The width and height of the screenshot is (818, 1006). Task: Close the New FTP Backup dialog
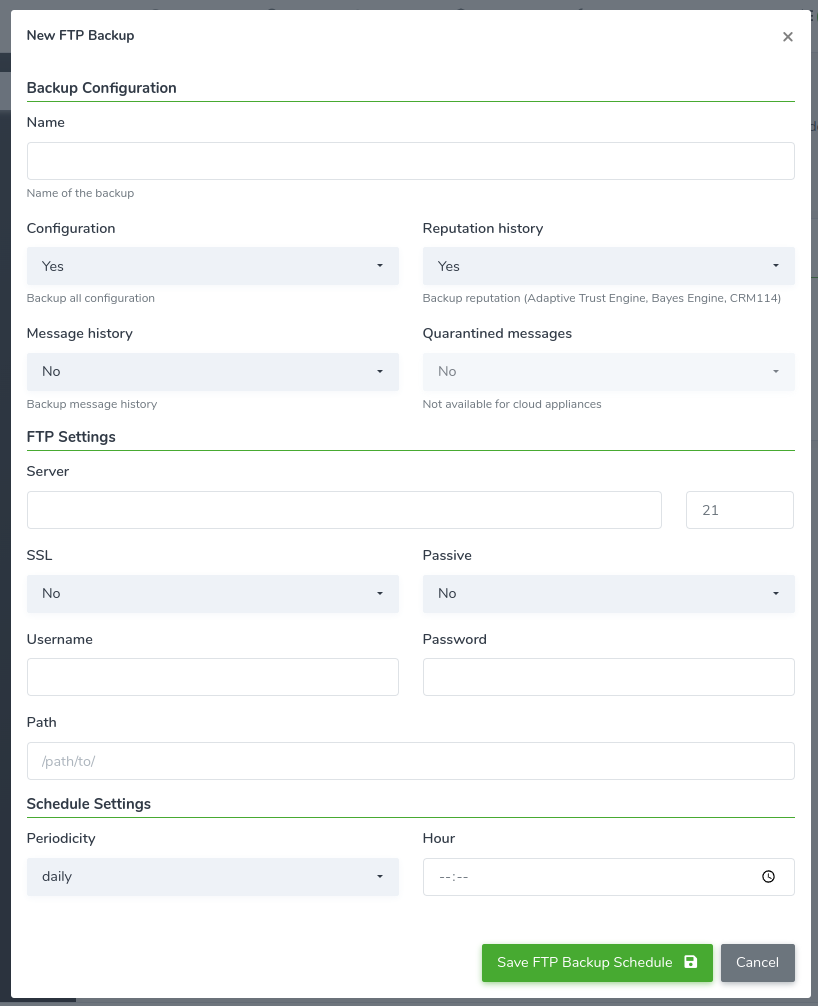(788, 37)
